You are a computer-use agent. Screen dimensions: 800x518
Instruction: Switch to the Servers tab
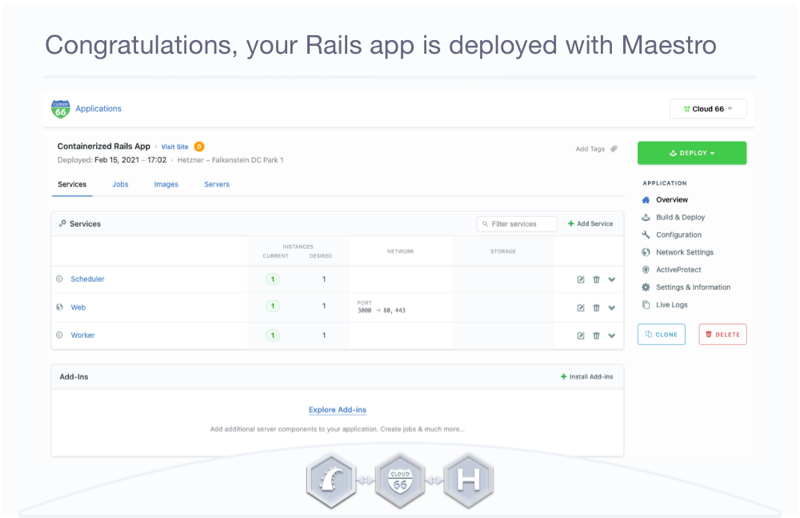click(x=217, y=184)
